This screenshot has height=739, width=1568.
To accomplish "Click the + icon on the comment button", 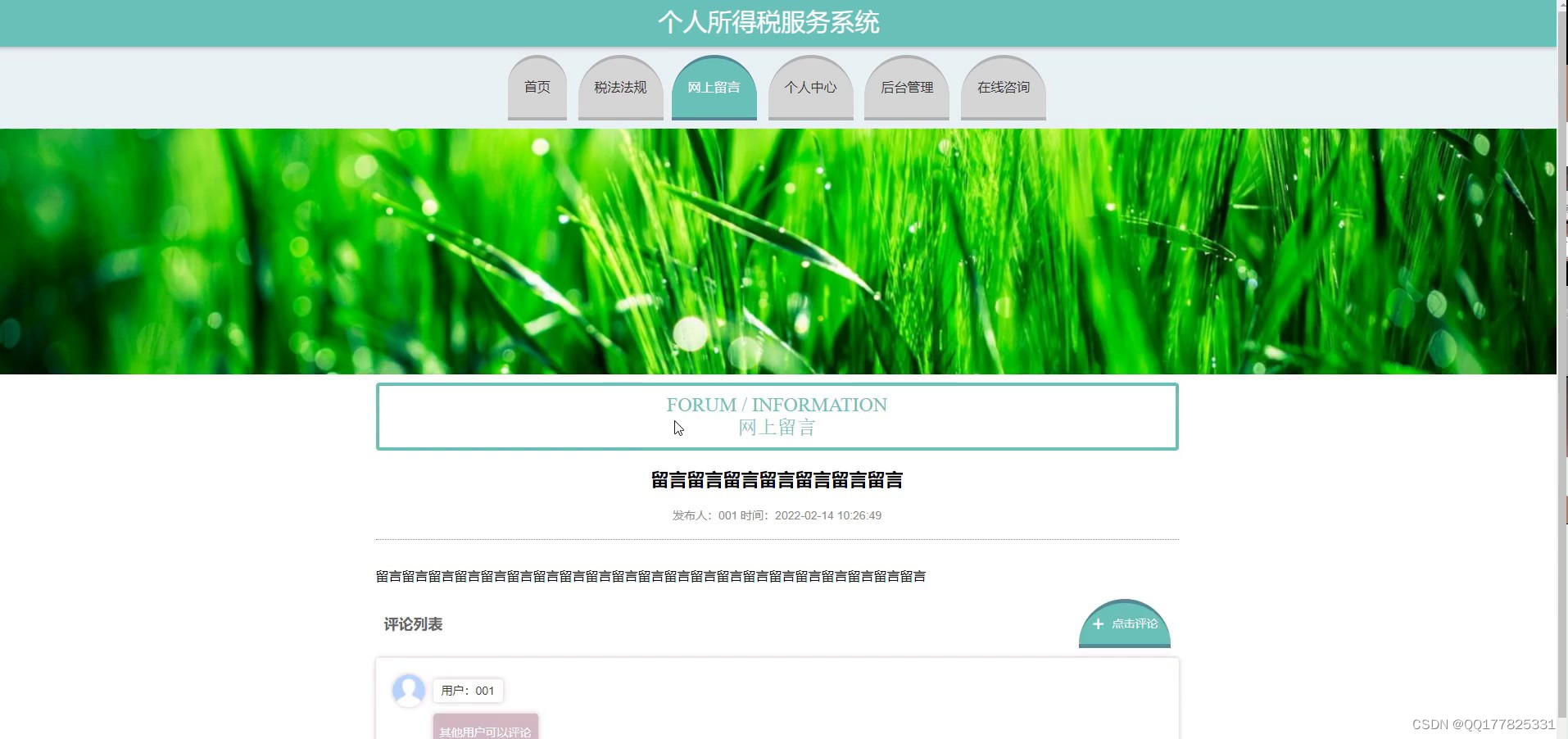I will click(1098, 623).
